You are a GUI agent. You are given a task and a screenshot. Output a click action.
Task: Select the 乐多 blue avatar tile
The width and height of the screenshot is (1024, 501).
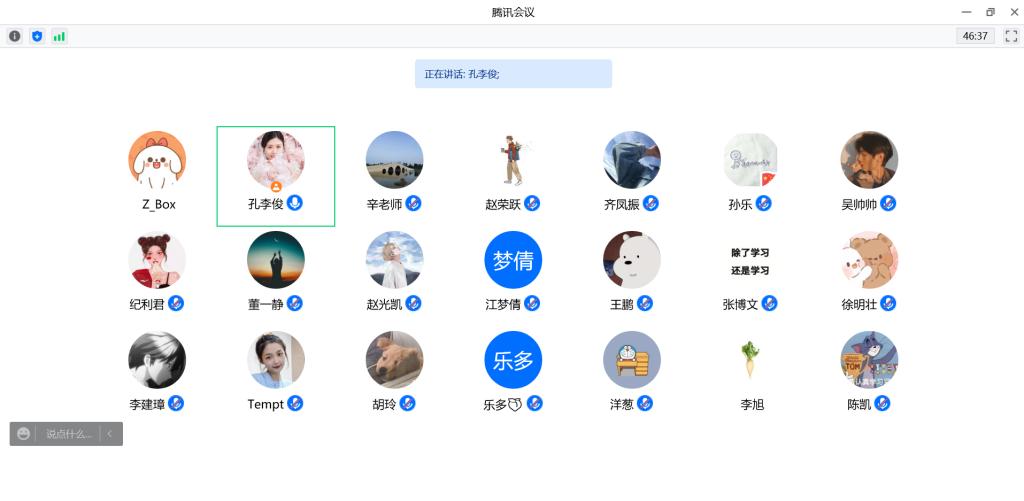click(x=513, y=360)
